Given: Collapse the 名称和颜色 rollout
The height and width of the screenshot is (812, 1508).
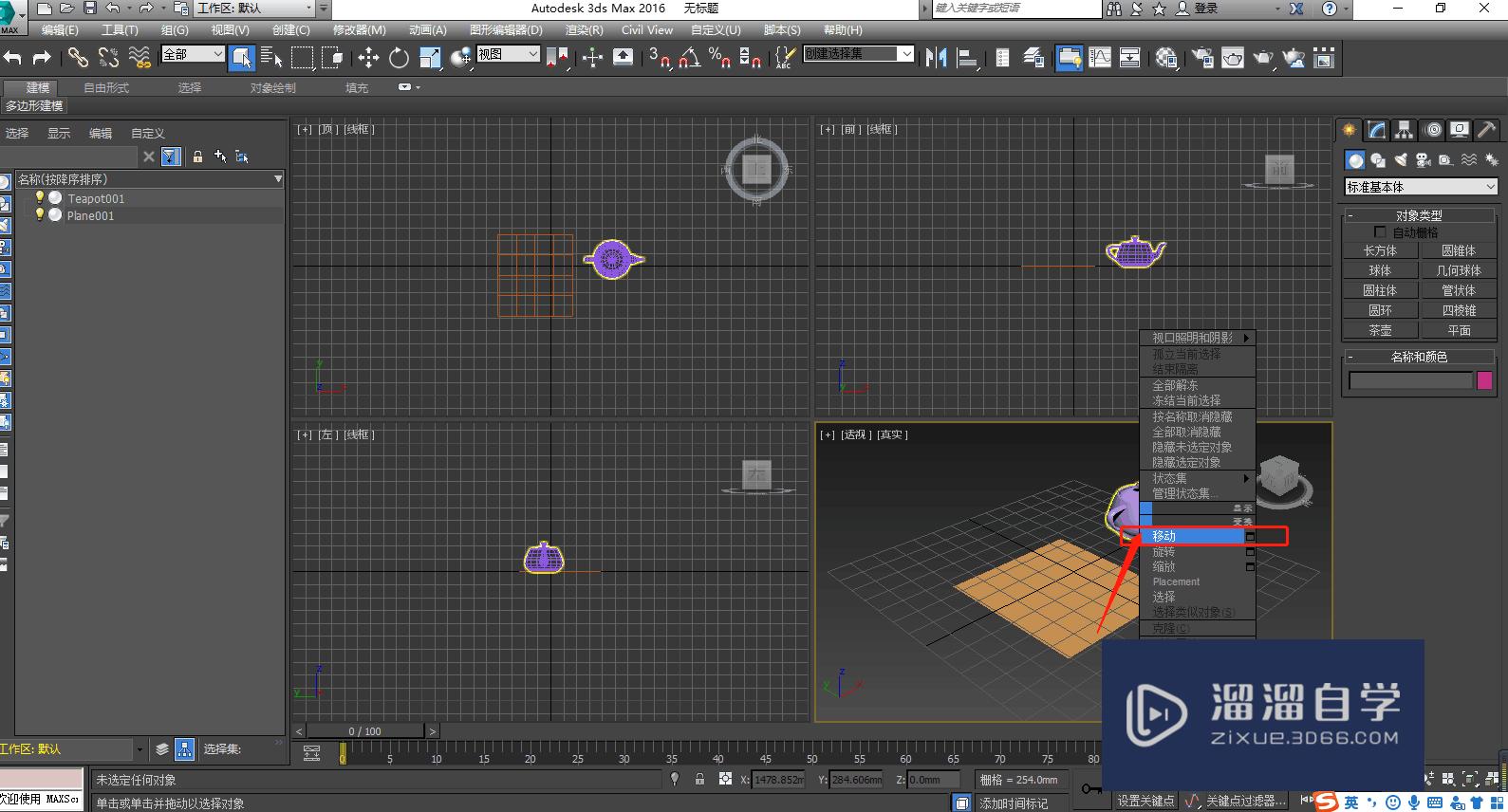Looking at the screenshot, I should pos(1419,357).
